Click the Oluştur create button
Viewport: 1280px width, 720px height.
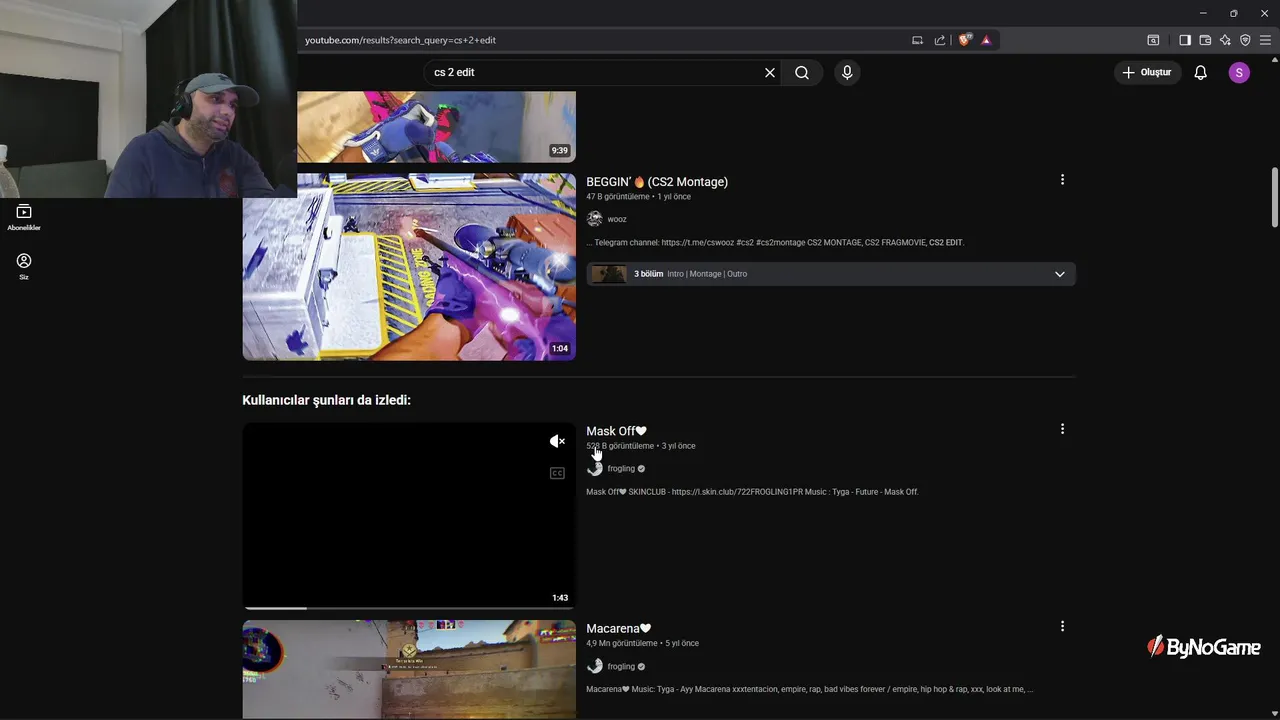pos(1147,73)
